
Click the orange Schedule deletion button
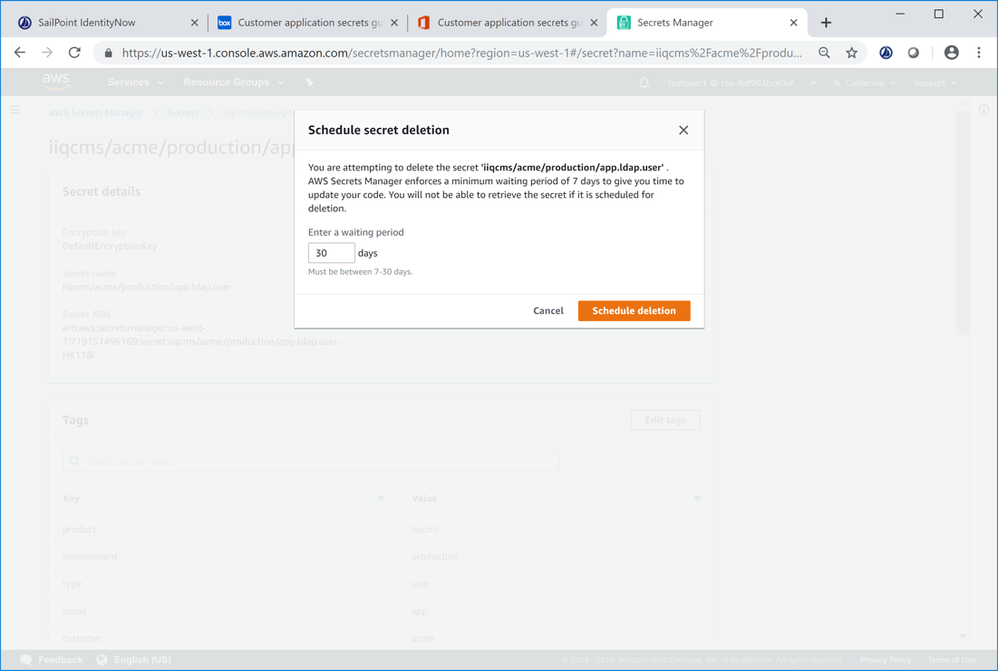[634, 311]
